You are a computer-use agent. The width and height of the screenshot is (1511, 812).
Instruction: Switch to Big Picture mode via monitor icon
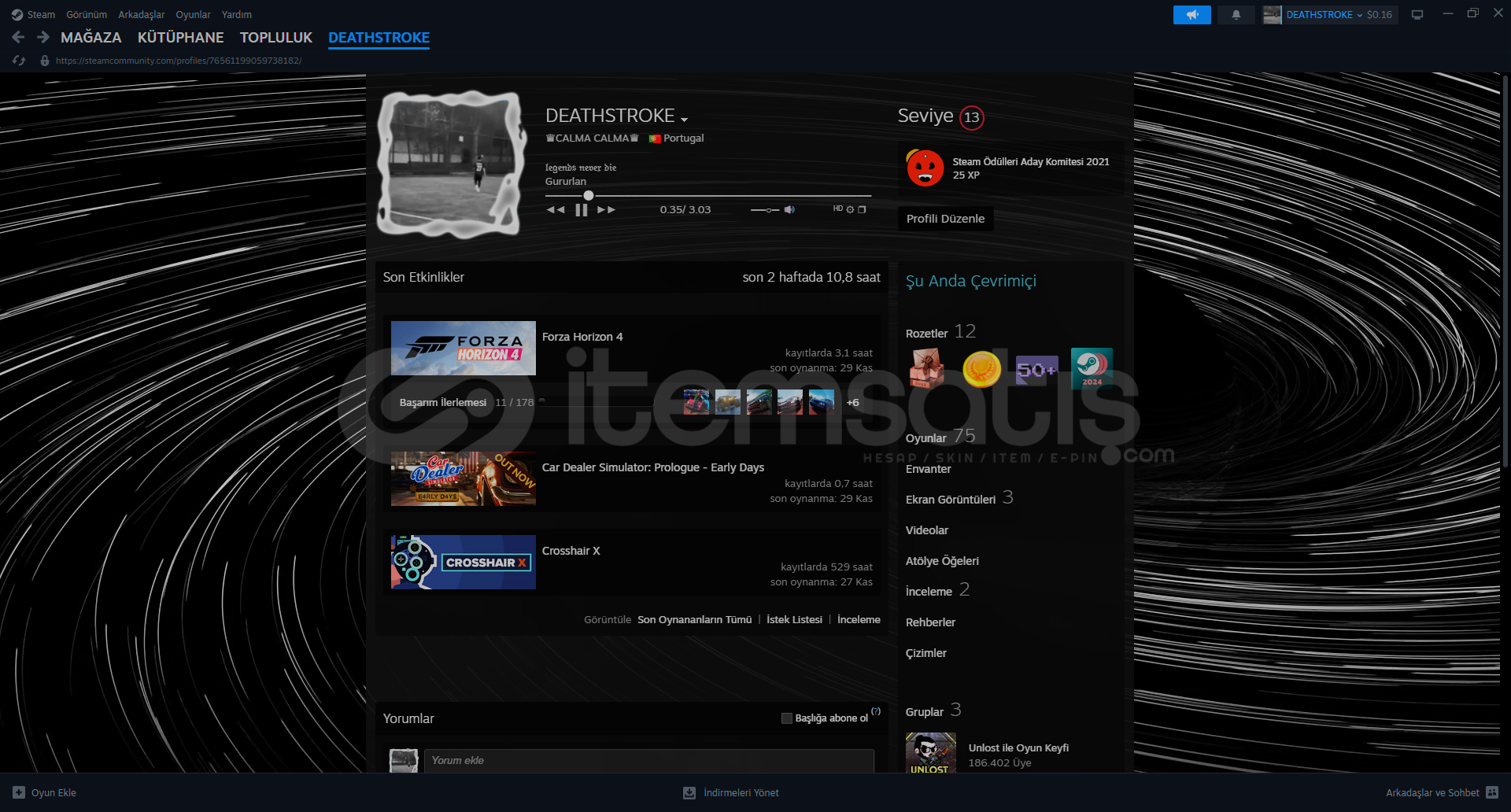(1417, 14)
